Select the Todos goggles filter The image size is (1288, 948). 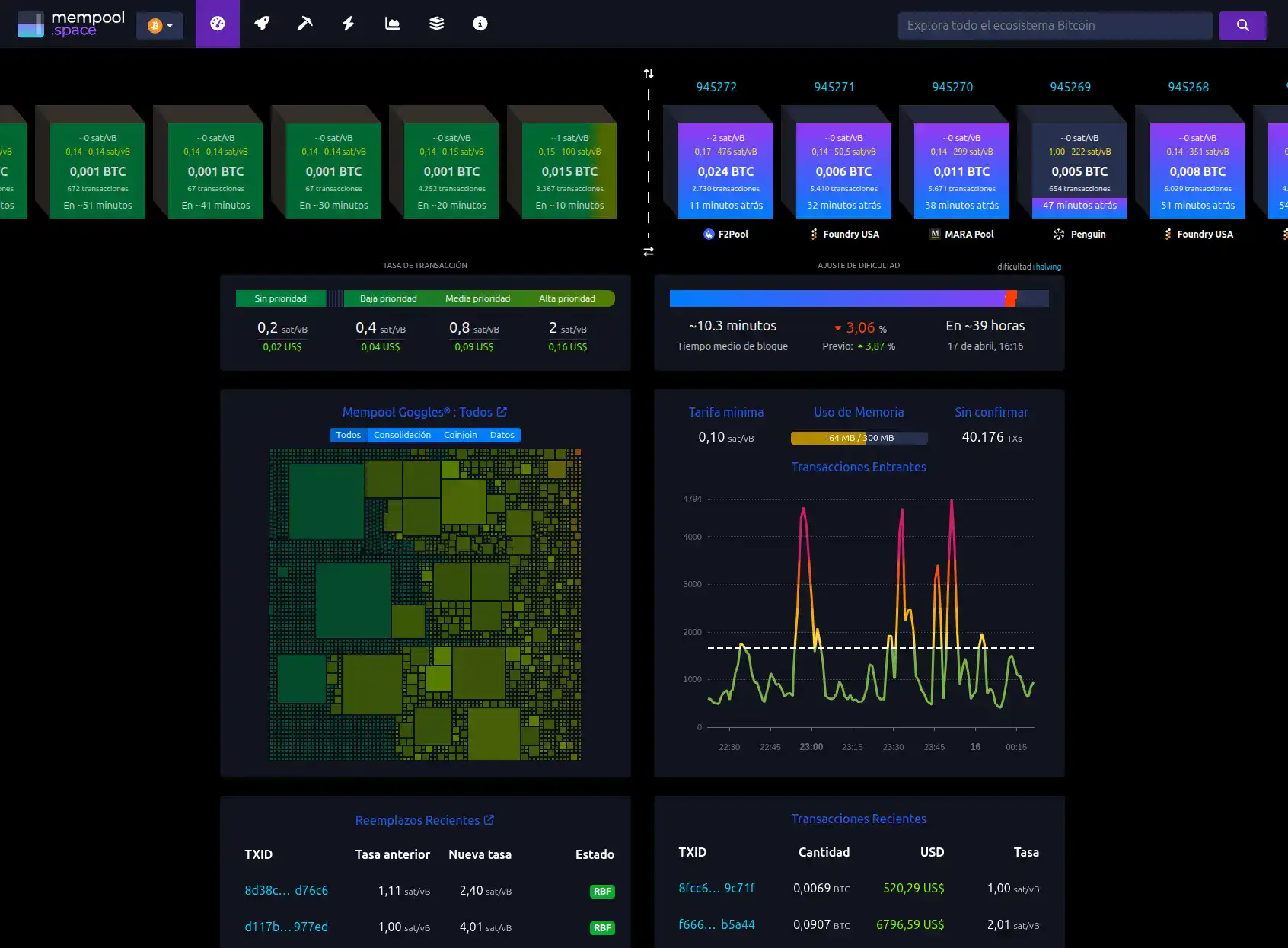tap(348, 435)
